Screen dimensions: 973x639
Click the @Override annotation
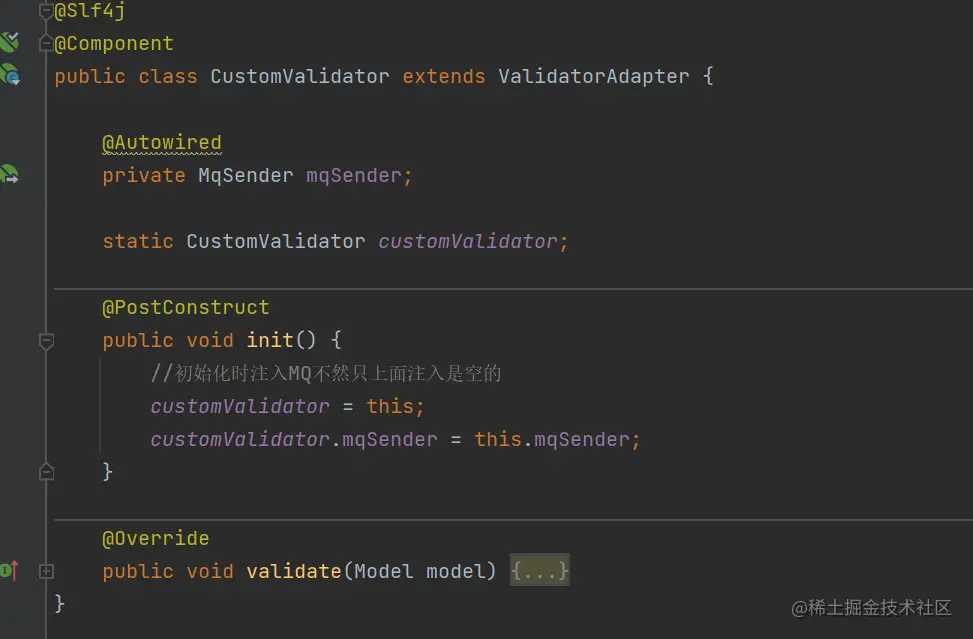156,538
